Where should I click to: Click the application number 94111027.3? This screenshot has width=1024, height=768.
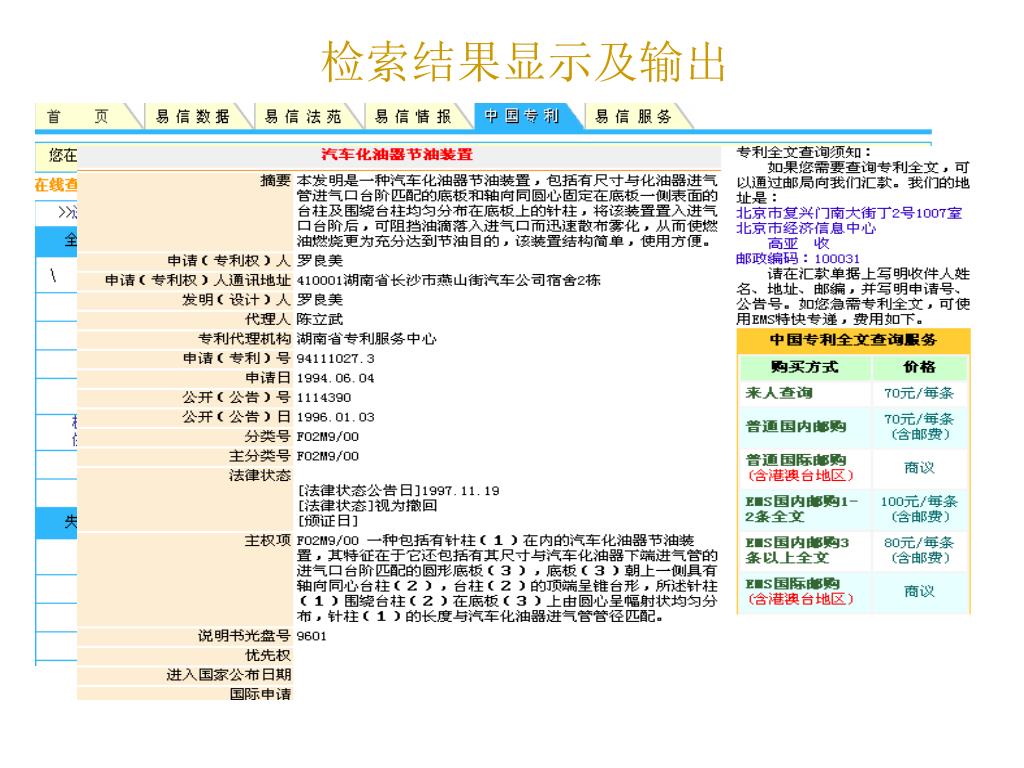(x=335, y=359)
